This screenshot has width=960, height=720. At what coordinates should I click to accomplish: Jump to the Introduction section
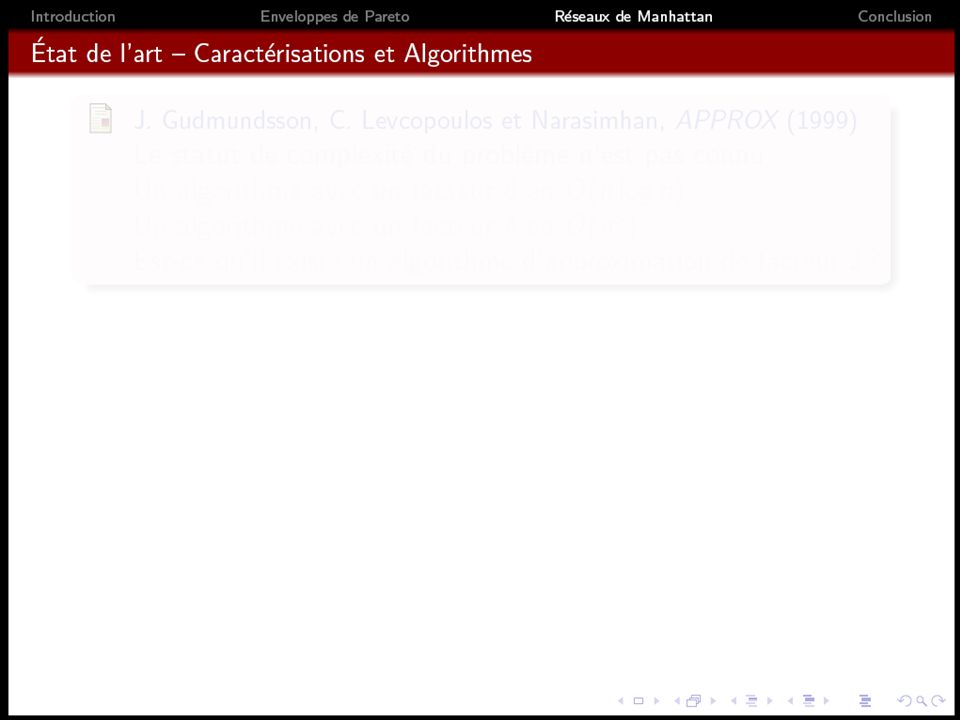[x=73, y=17]
